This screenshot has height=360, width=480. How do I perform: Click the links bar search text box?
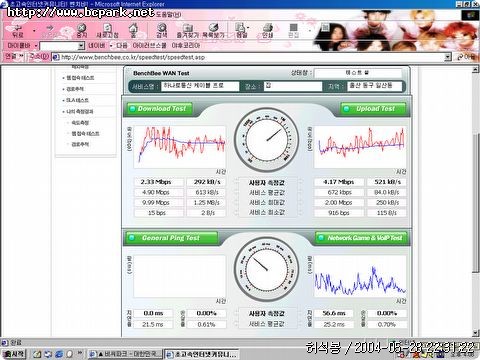[x=59, y=46]
